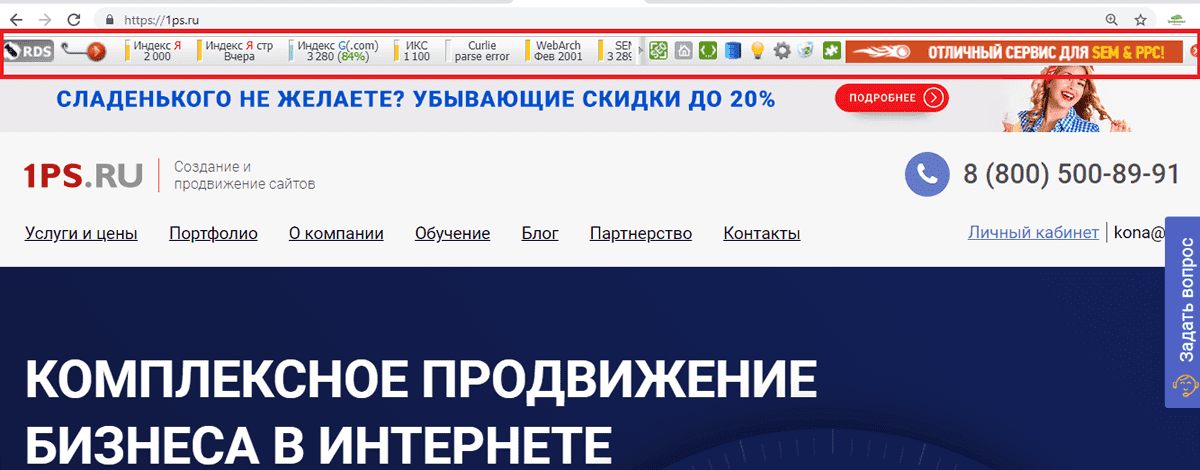Click the Комплексное продвижение бизнеса heading
Screen dimensions: 1200x470
420,411
